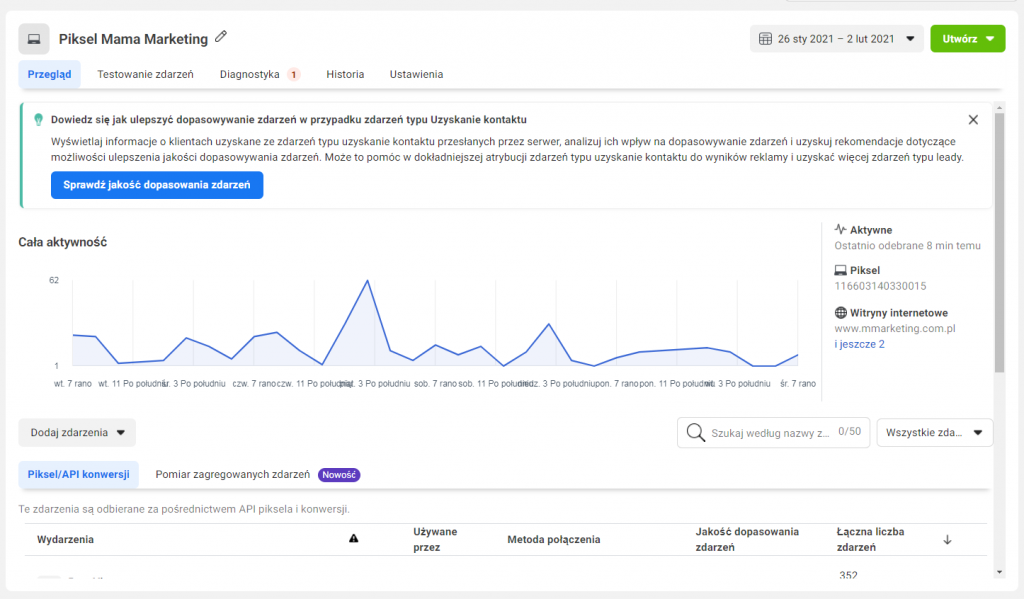Expand the Dodaj zdarzenia dropdown

[77, 432]
